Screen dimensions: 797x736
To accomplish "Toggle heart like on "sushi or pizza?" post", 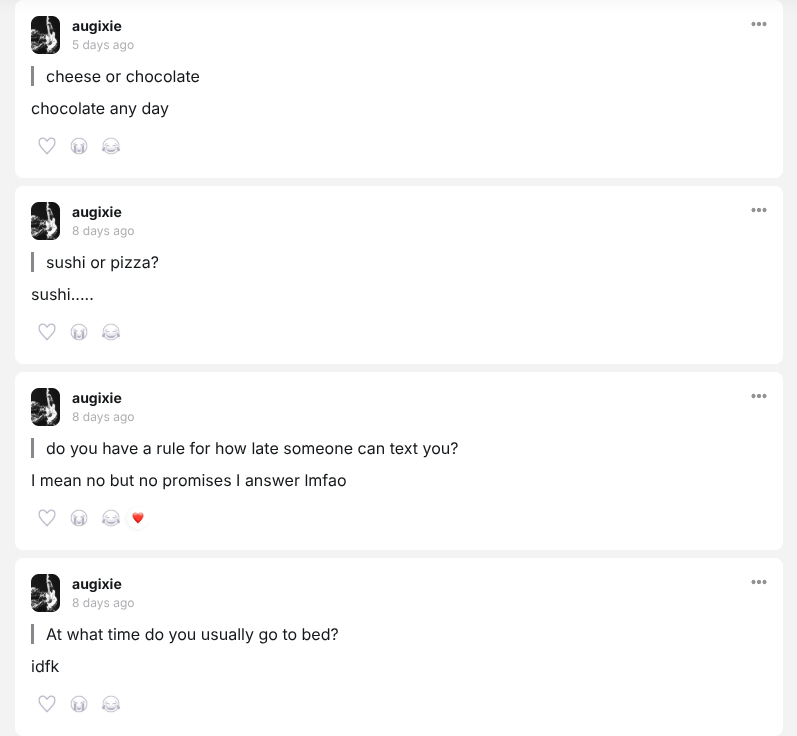I will click(x=47, y=332).
